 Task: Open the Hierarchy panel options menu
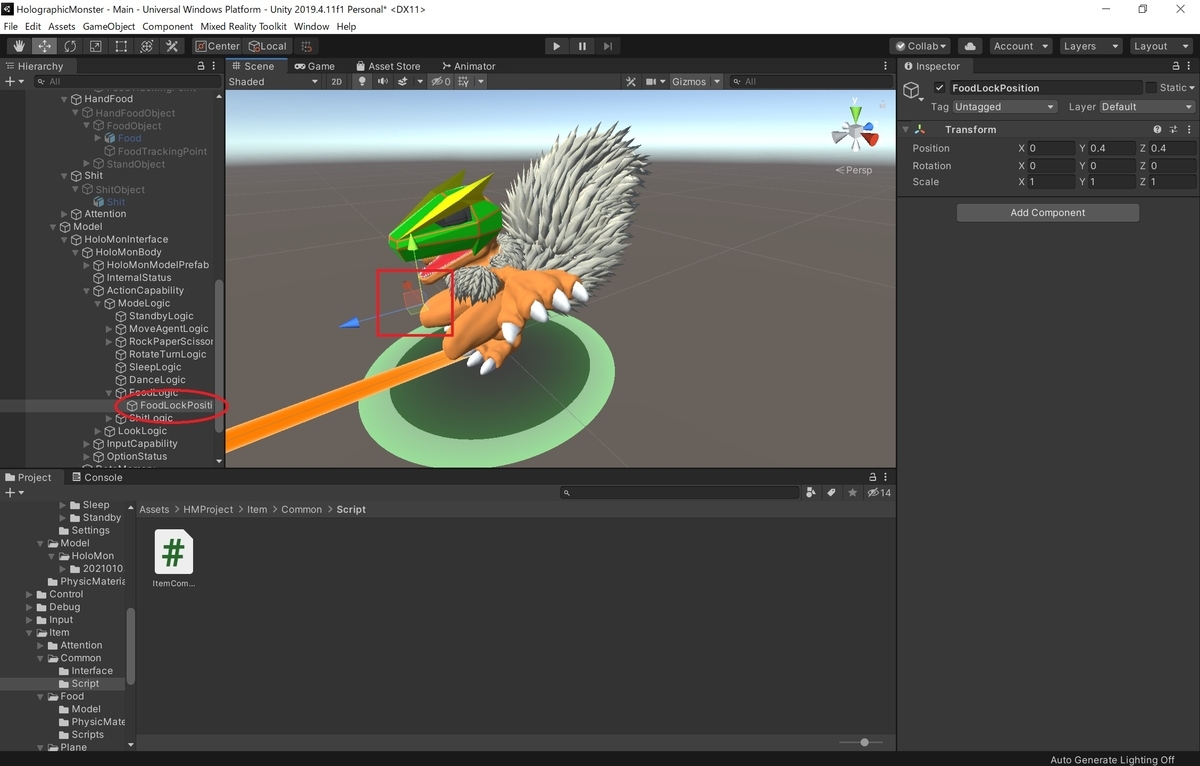[216, 66]
